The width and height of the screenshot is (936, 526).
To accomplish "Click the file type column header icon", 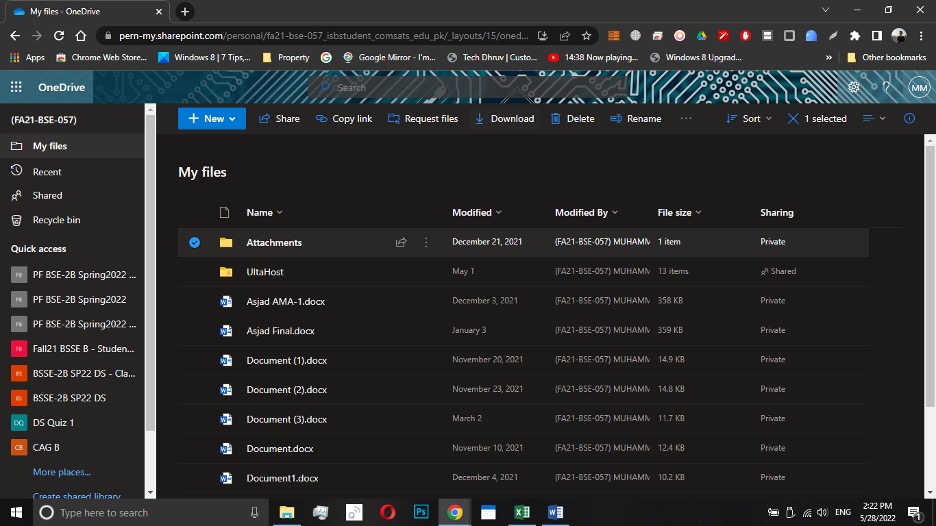I will (224, 213).
